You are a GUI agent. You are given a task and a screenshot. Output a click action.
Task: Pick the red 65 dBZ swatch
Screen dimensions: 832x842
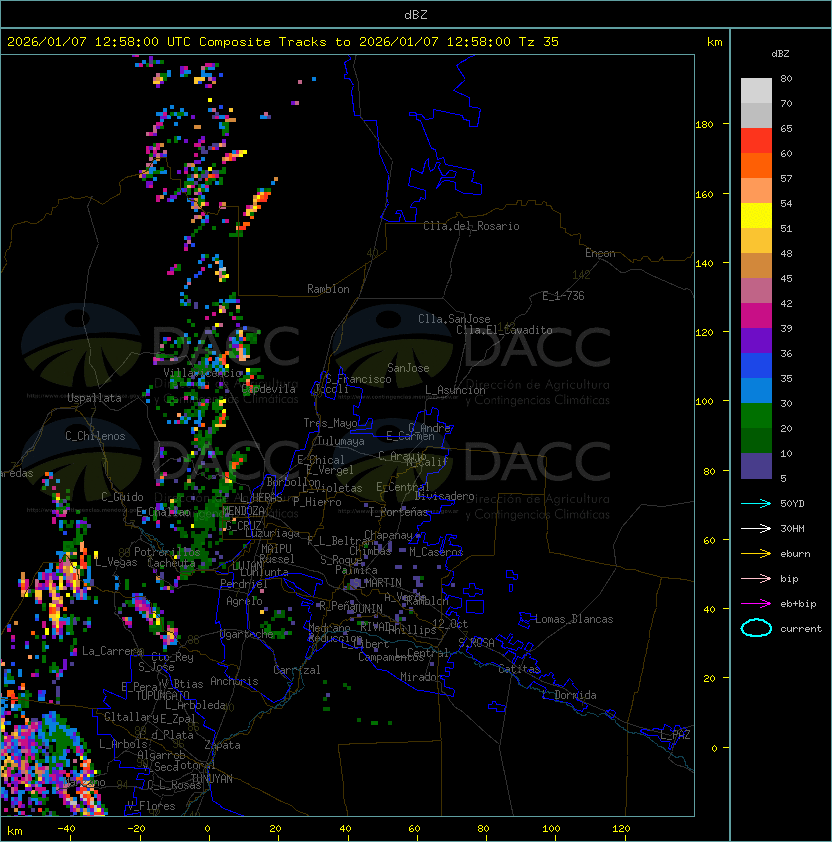tap(756, 140)
